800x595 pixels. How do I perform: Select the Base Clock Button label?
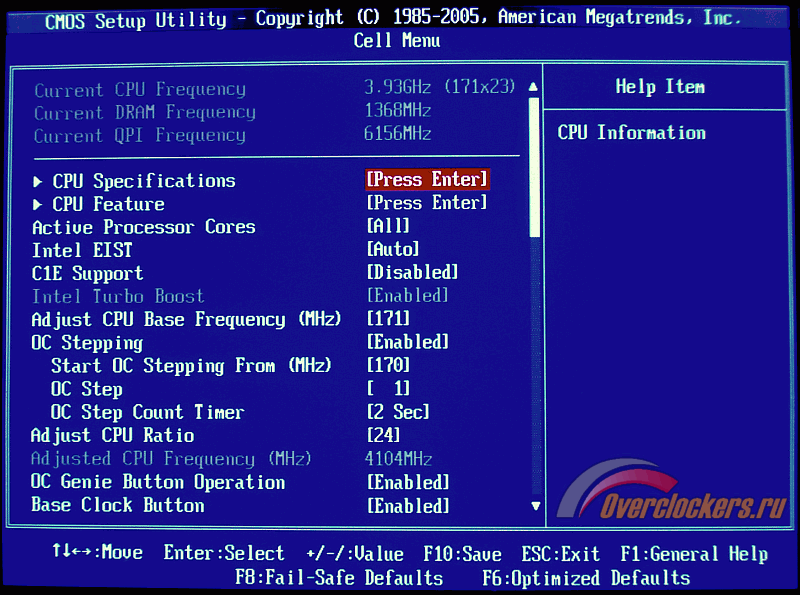tap(118, 505)
